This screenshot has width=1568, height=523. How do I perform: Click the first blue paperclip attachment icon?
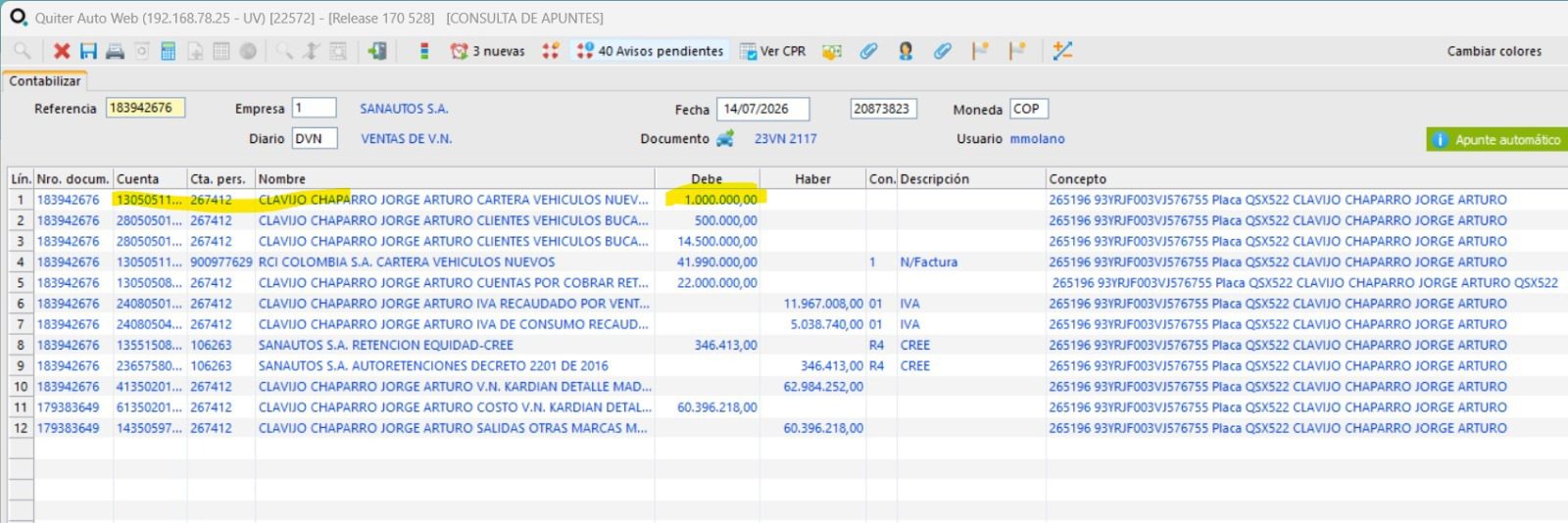868,51
